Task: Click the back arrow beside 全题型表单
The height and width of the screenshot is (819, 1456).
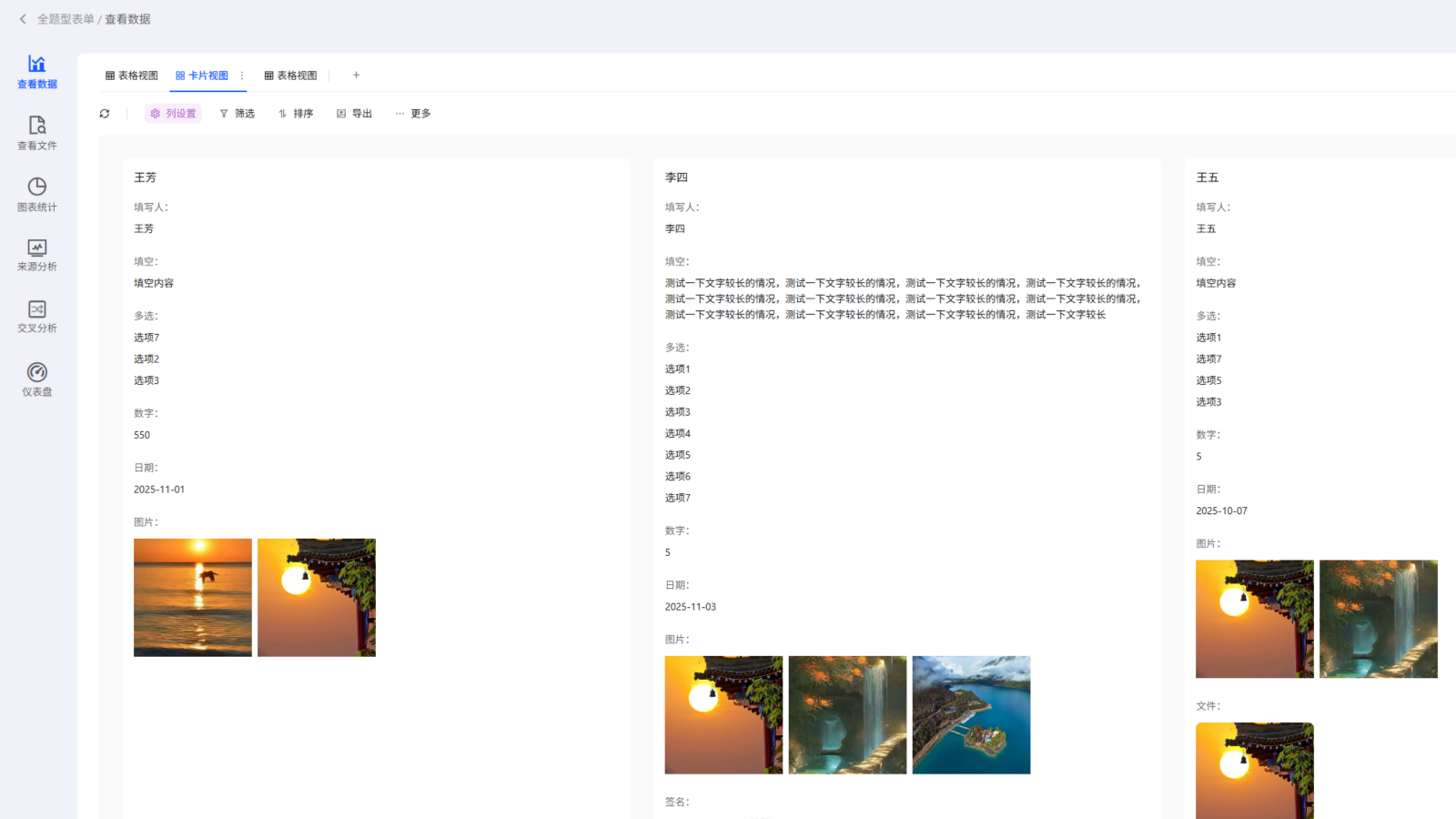Action: [23, 19]
